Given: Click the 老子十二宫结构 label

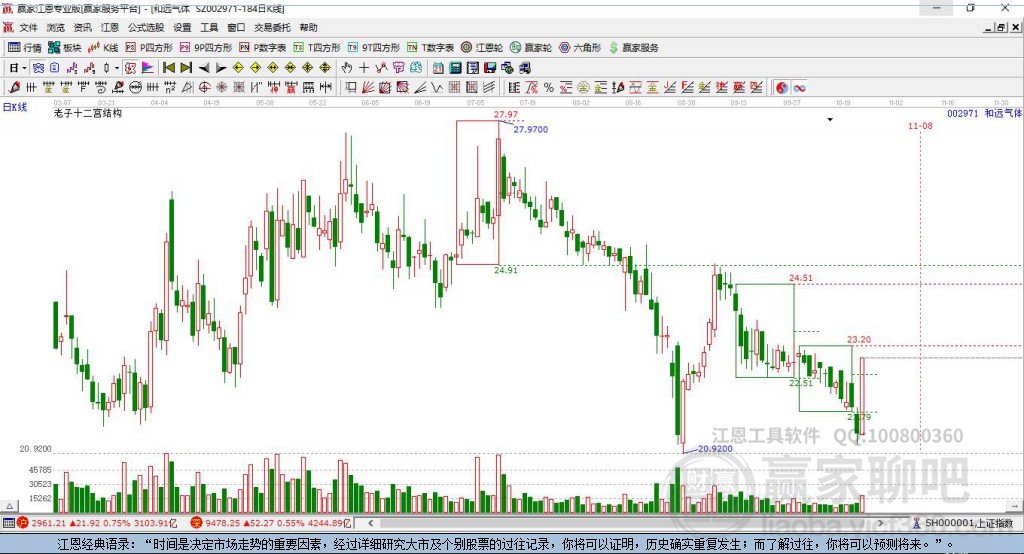Looking at the screenshot, I should (x=88, y=113).
